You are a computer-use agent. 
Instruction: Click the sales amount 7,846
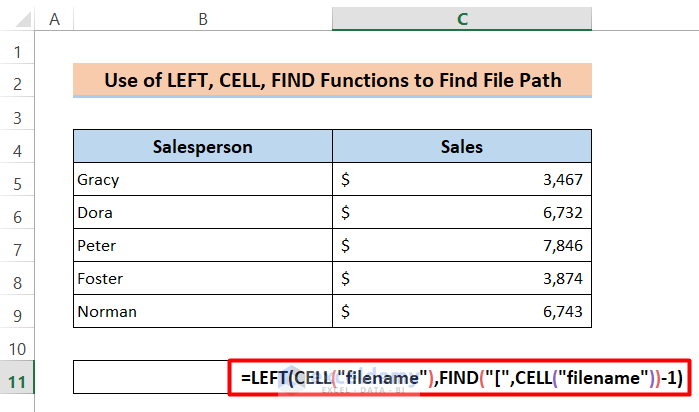(x=462, y=246)
